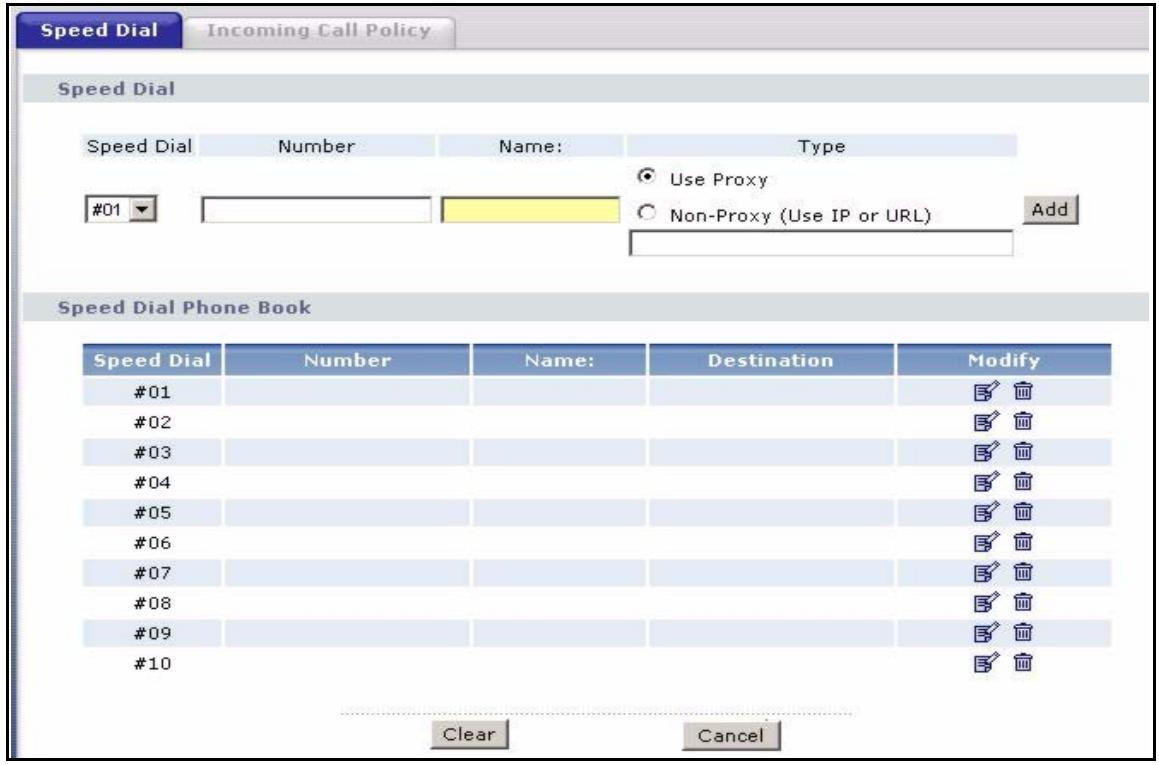Delete speed dial entry #04

coord(1023,482)
